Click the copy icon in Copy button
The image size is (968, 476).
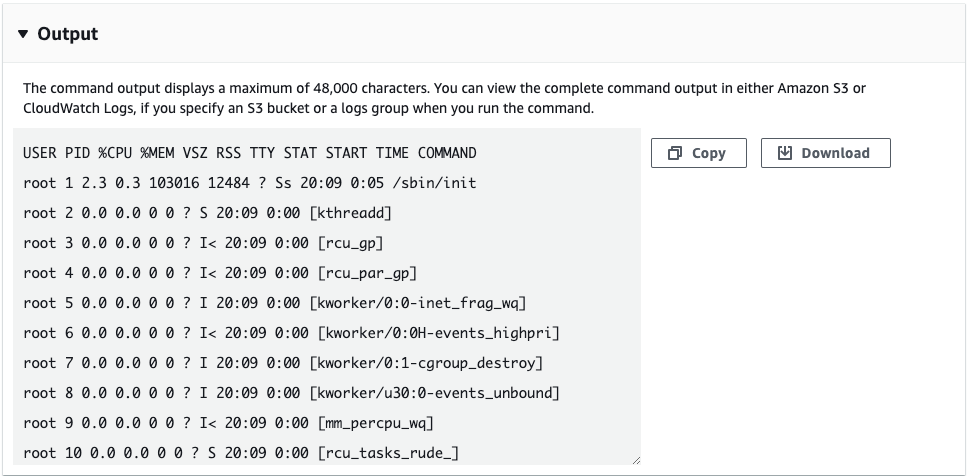point(675,153)
